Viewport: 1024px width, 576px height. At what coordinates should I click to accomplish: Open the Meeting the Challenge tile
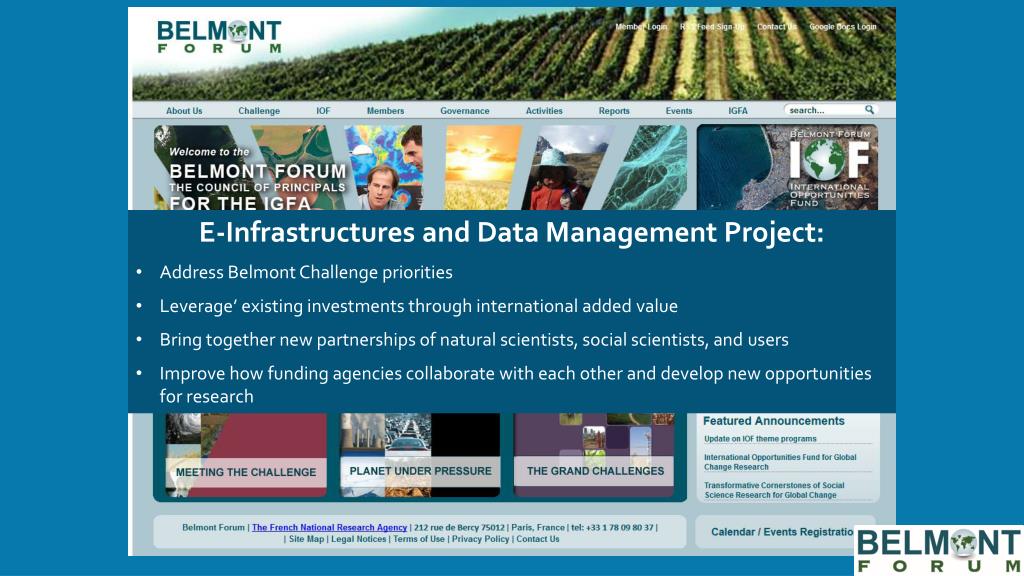[x=246, y=456]
